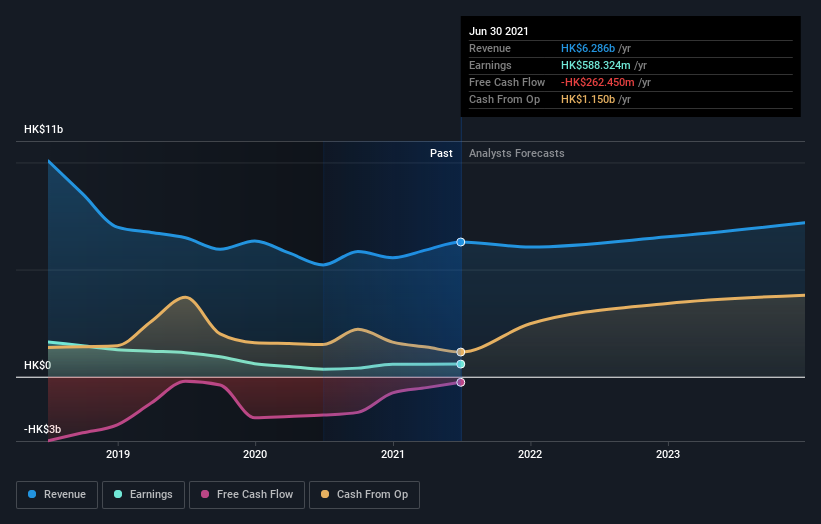Toggle the Revenue legend button

pos(57,495)
